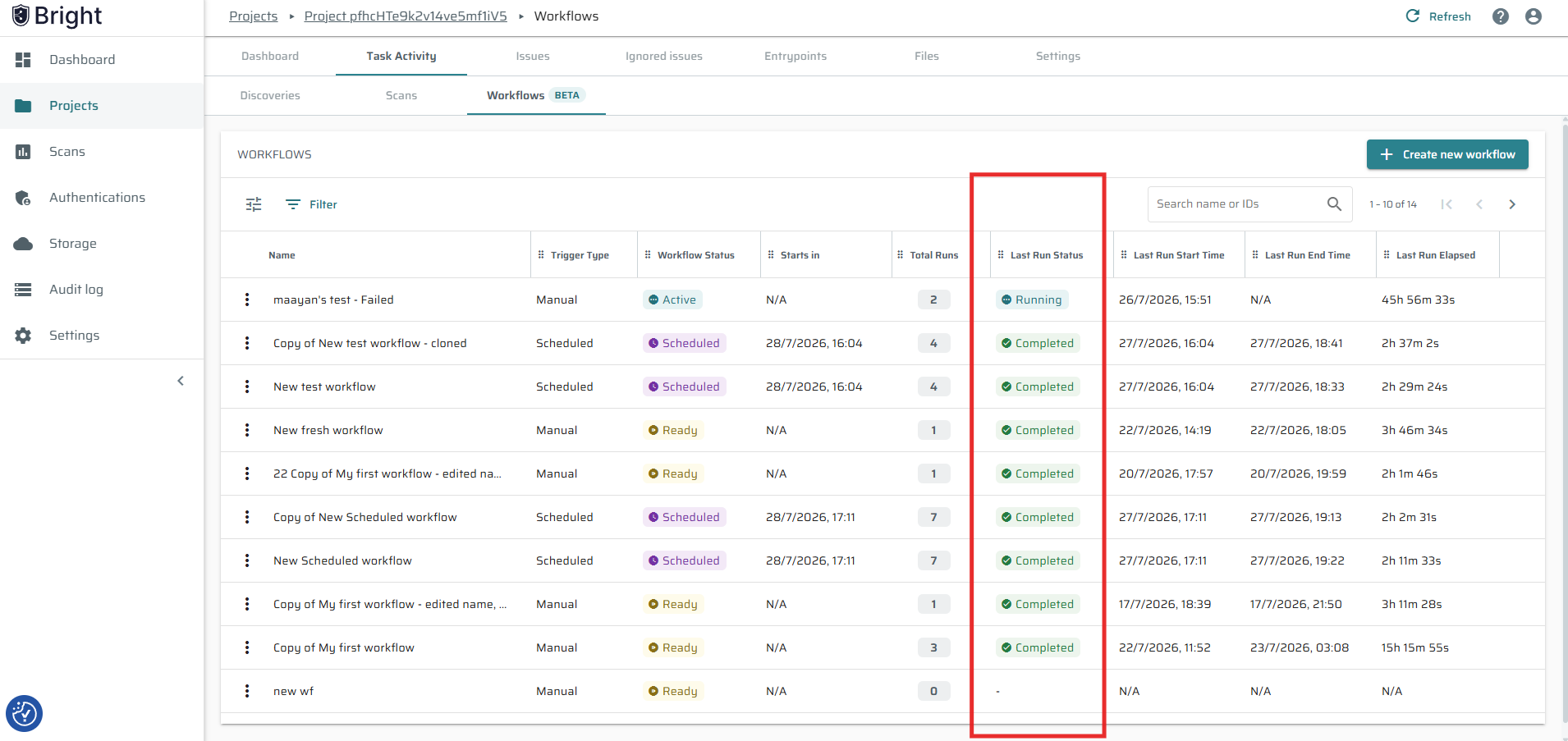Open Projects breadcrumb link
Viewport: 1568px width, 741px height.
tap(254, 16)
